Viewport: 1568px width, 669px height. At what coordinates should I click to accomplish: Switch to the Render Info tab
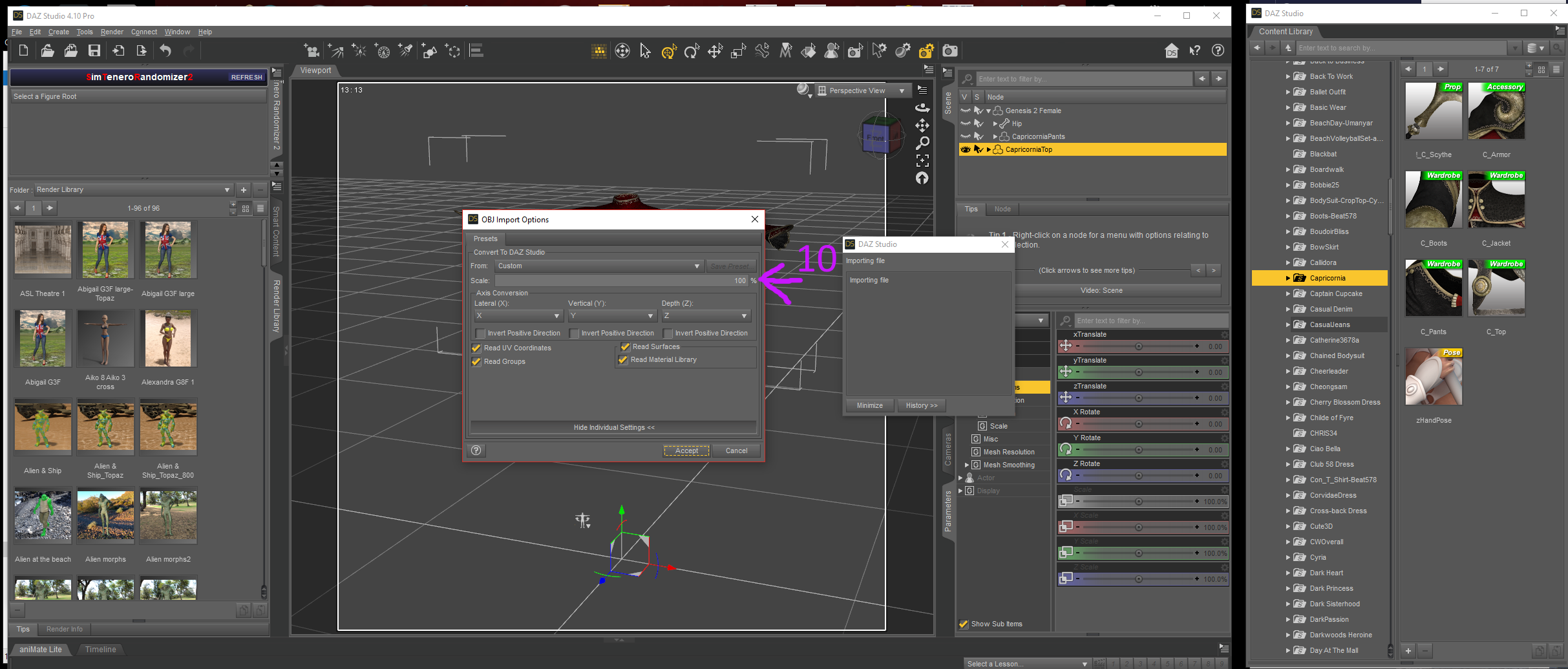[65, 629]
